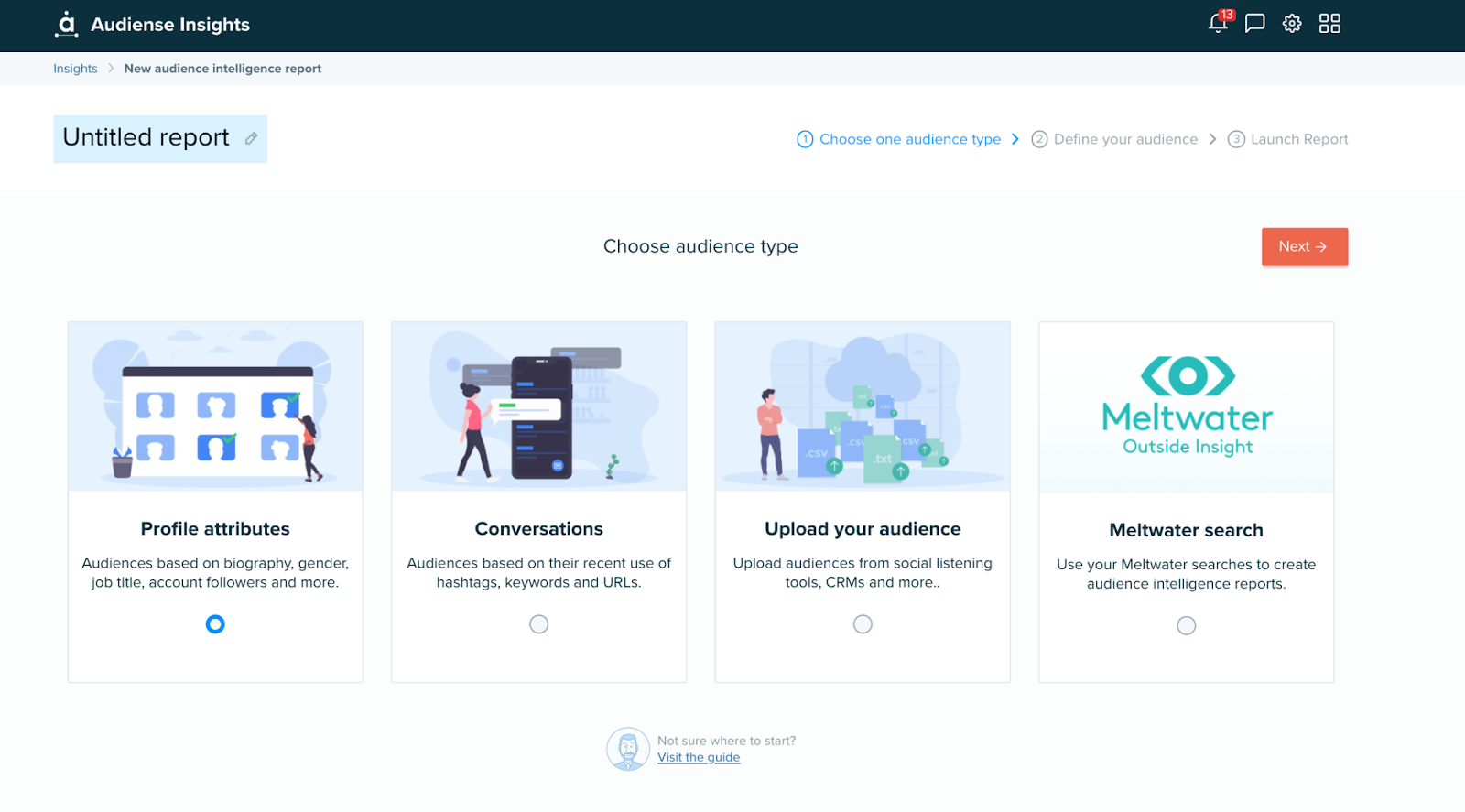Go to step 1 Choose one audience type
Screen dimensions: 1465x812
coord(899,139)
